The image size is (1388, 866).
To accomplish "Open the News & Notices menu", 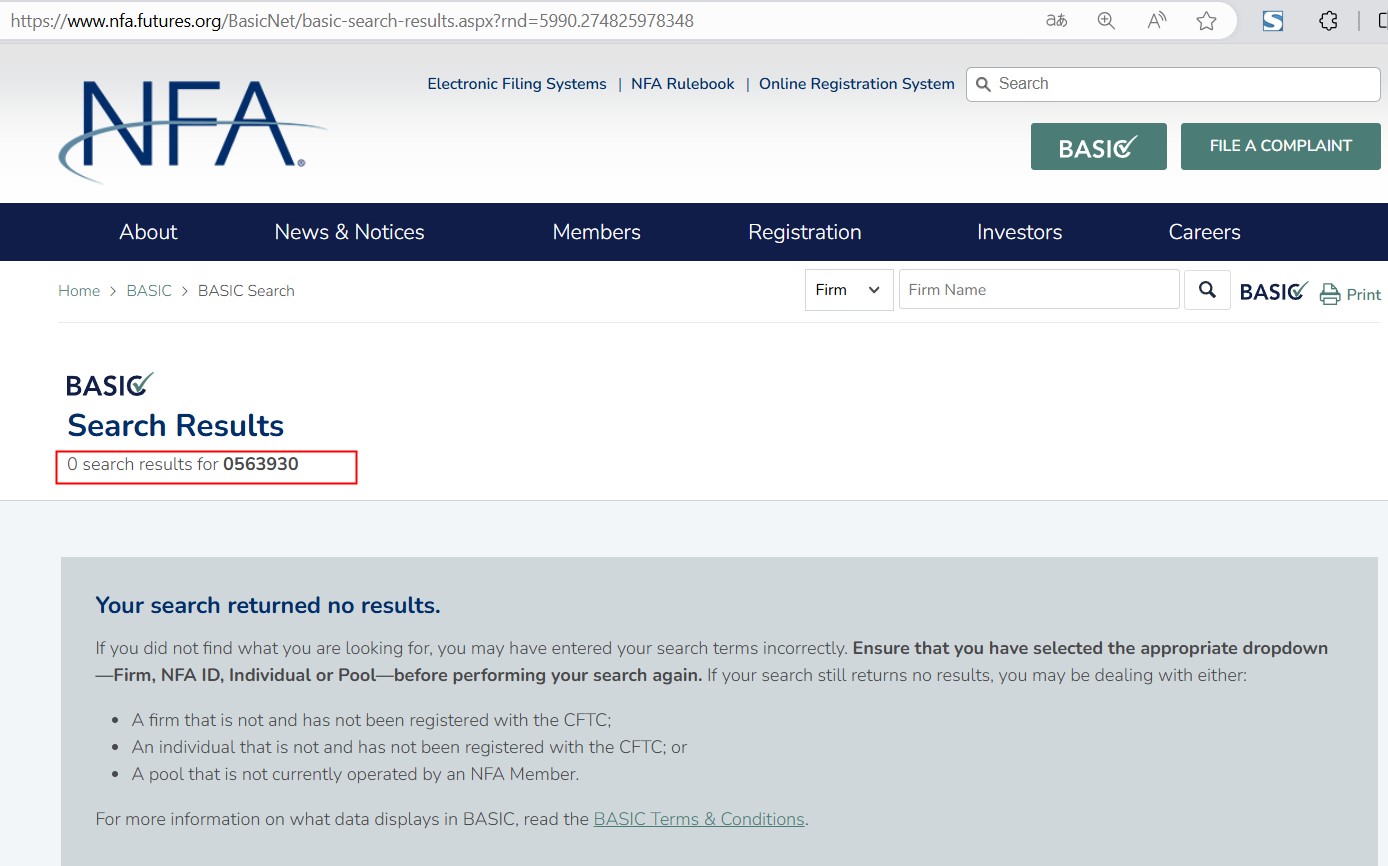I will [349, 232].
